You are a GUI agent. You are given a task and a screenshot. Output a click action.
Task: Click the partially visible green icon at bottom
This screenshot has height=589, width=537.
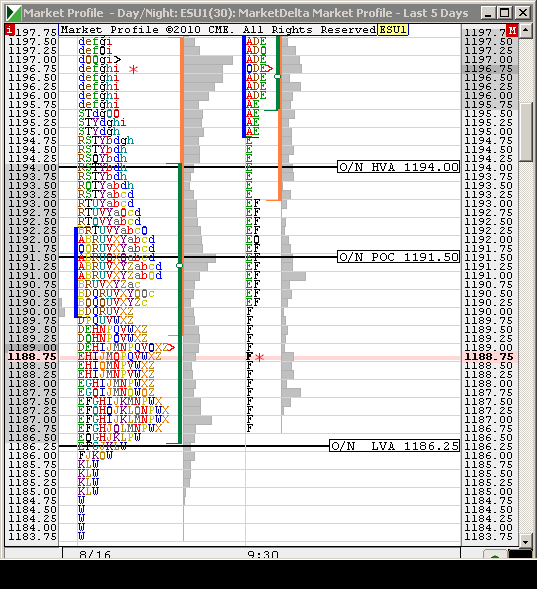(495, 555)
